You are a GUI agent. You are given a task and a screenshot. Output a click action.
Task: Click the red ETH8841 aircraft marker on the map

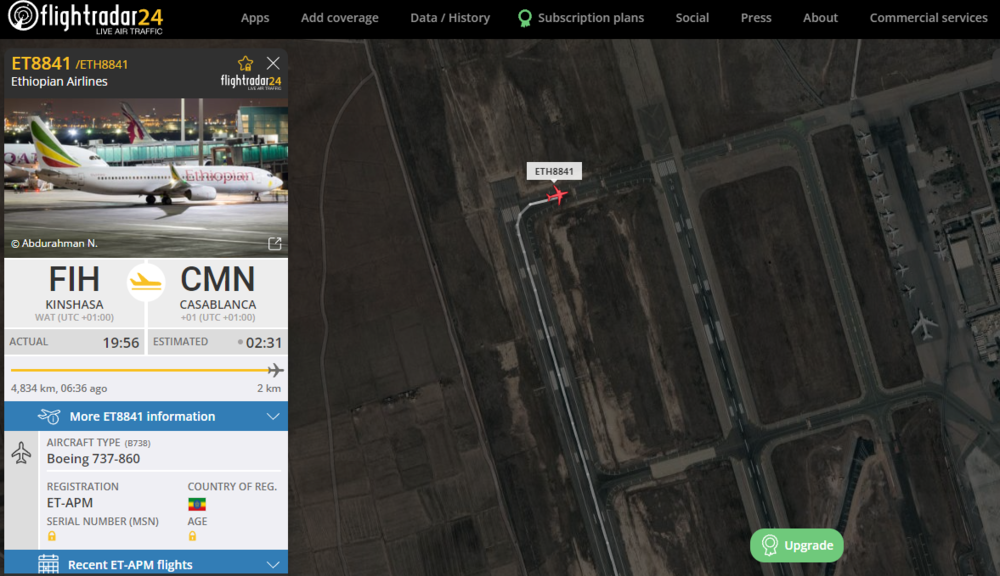pos(558,194)
